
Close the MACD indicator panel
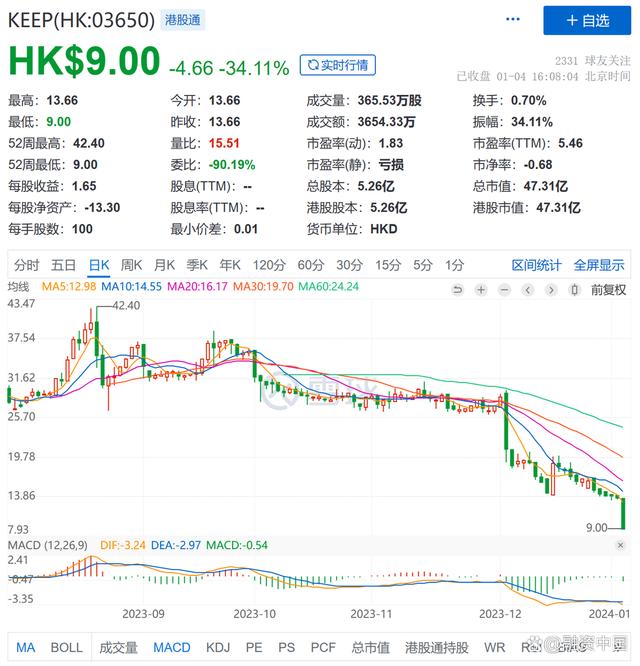point(620,545)
